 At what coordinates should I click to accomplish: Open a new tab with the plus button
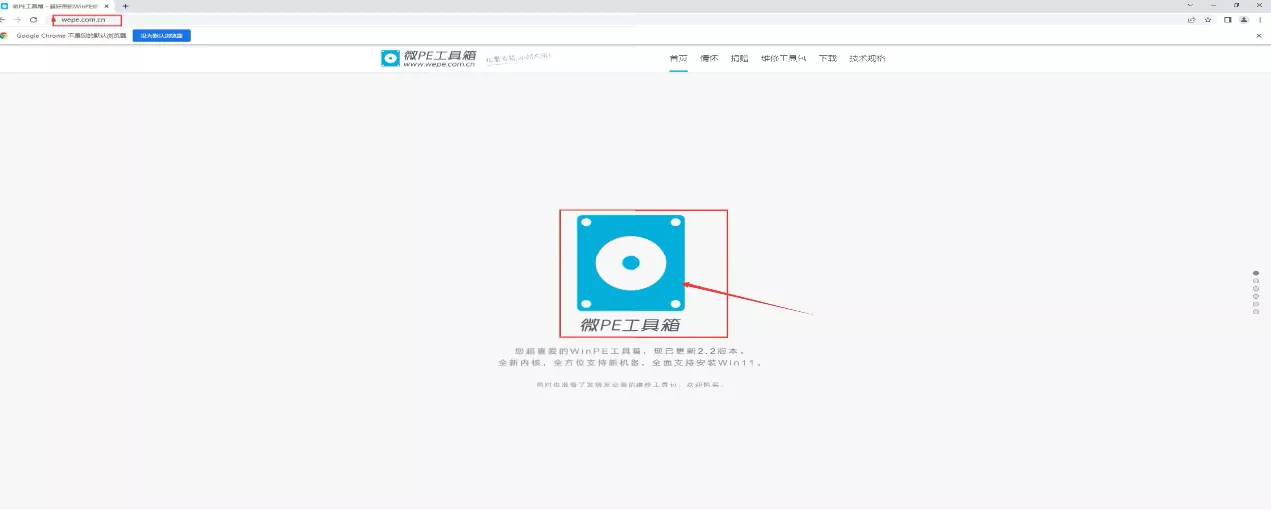click(125, 6)
